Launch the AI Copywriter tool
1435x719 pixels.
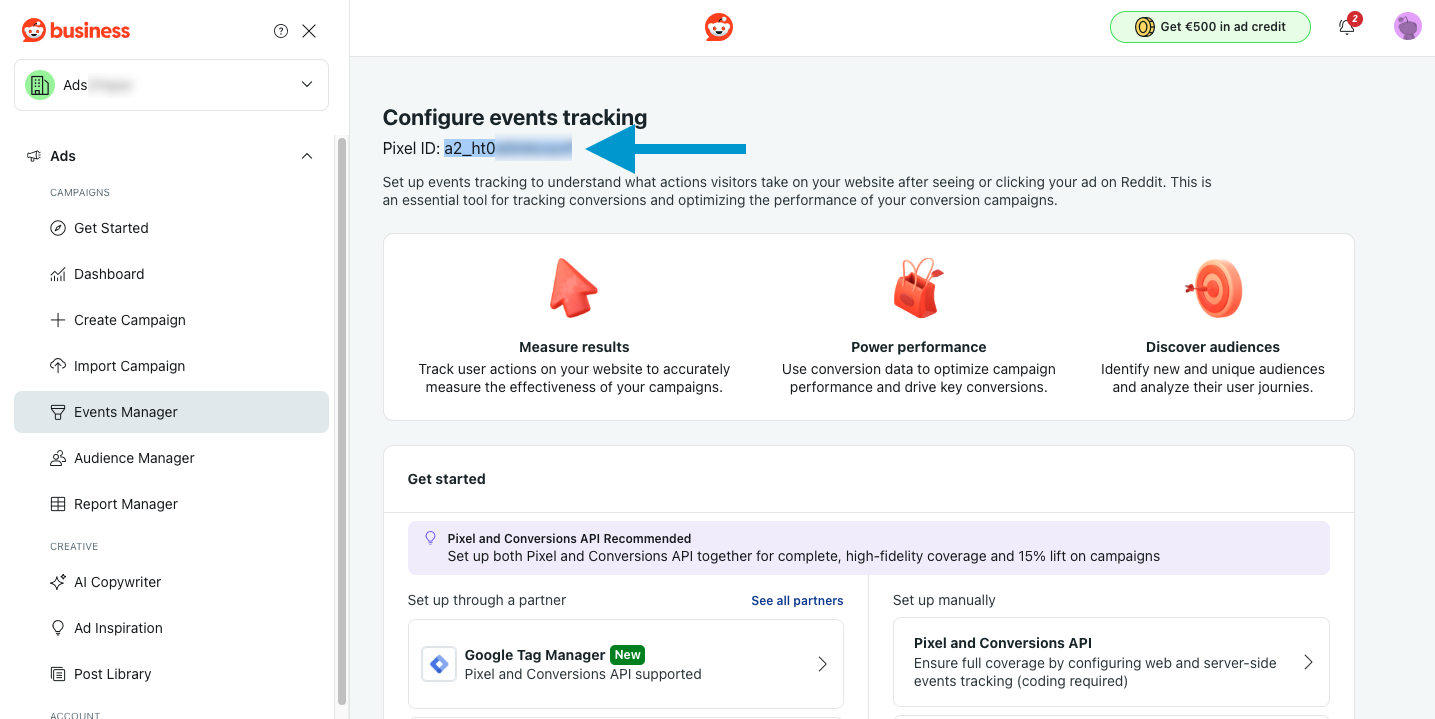tap(117, 582)
